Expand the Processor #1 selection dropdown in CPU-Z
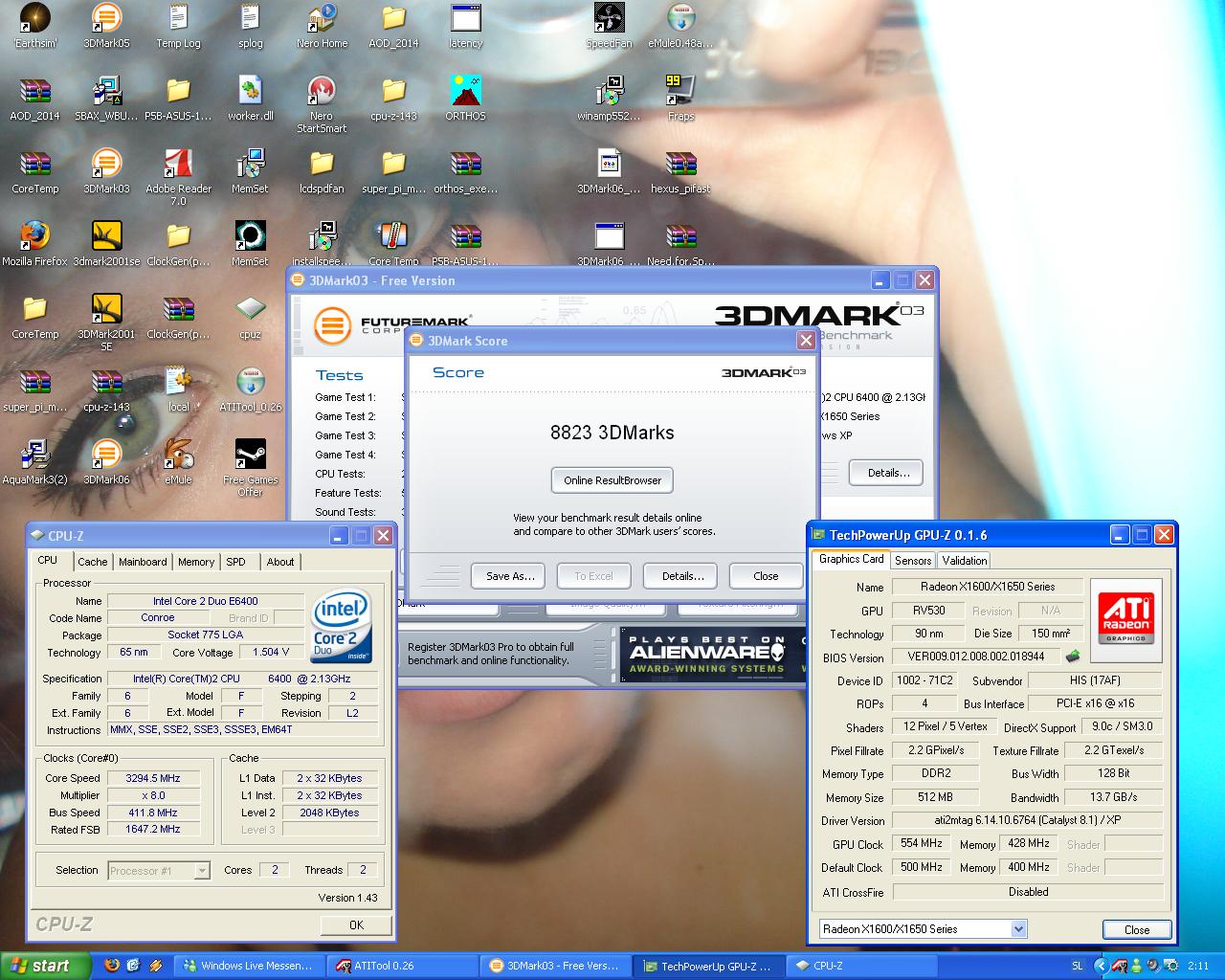Image resolution: width=1225 pixels, height=980 pixels. click(202, 870)
